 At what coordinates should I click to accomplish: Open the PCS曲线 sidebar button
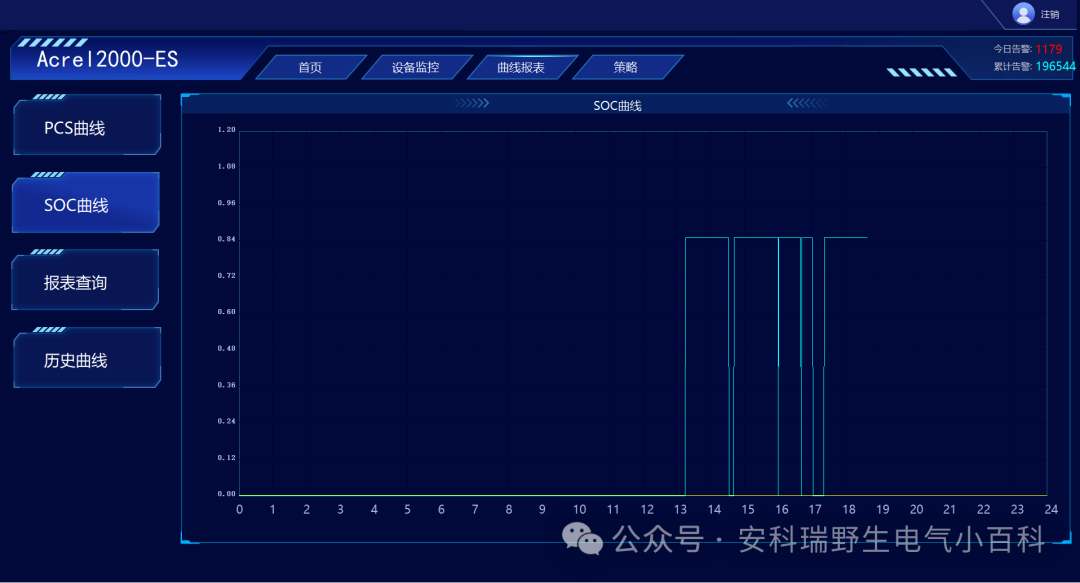pyautogui.click(x=87, y=127)
